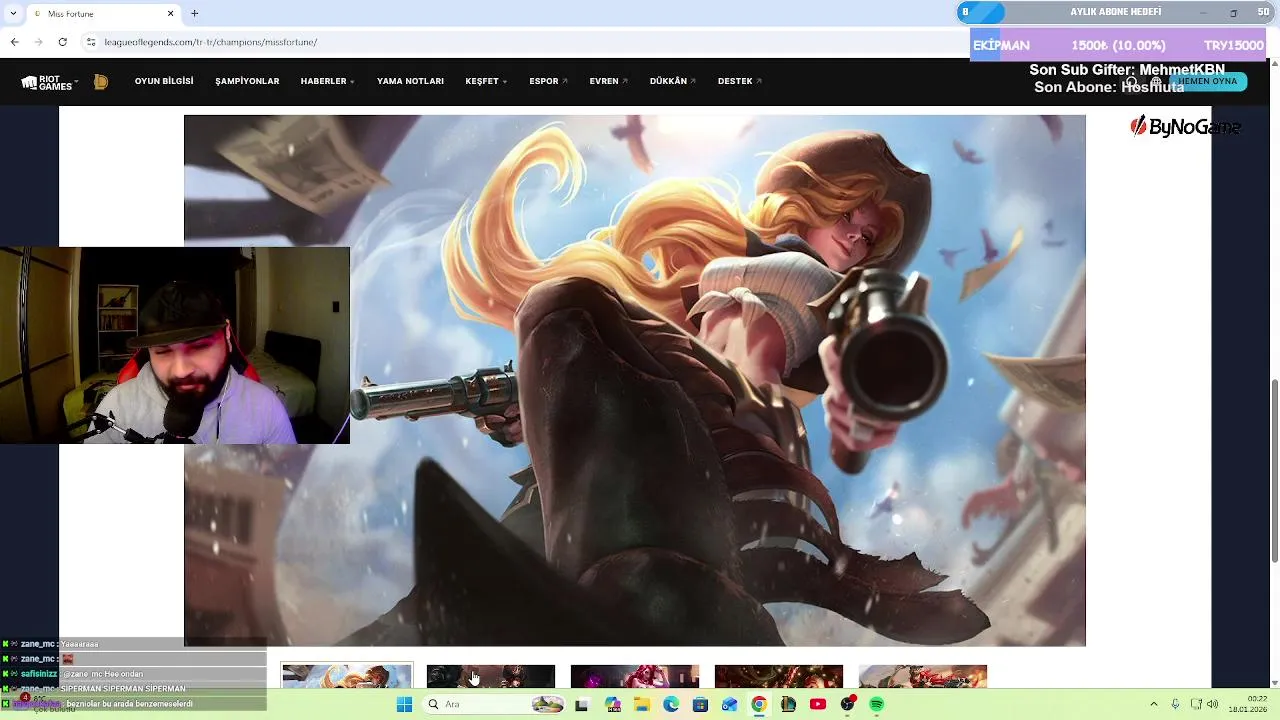
Task: Click the page vertical scrollbar thumb
Action: click(1275, 470)
